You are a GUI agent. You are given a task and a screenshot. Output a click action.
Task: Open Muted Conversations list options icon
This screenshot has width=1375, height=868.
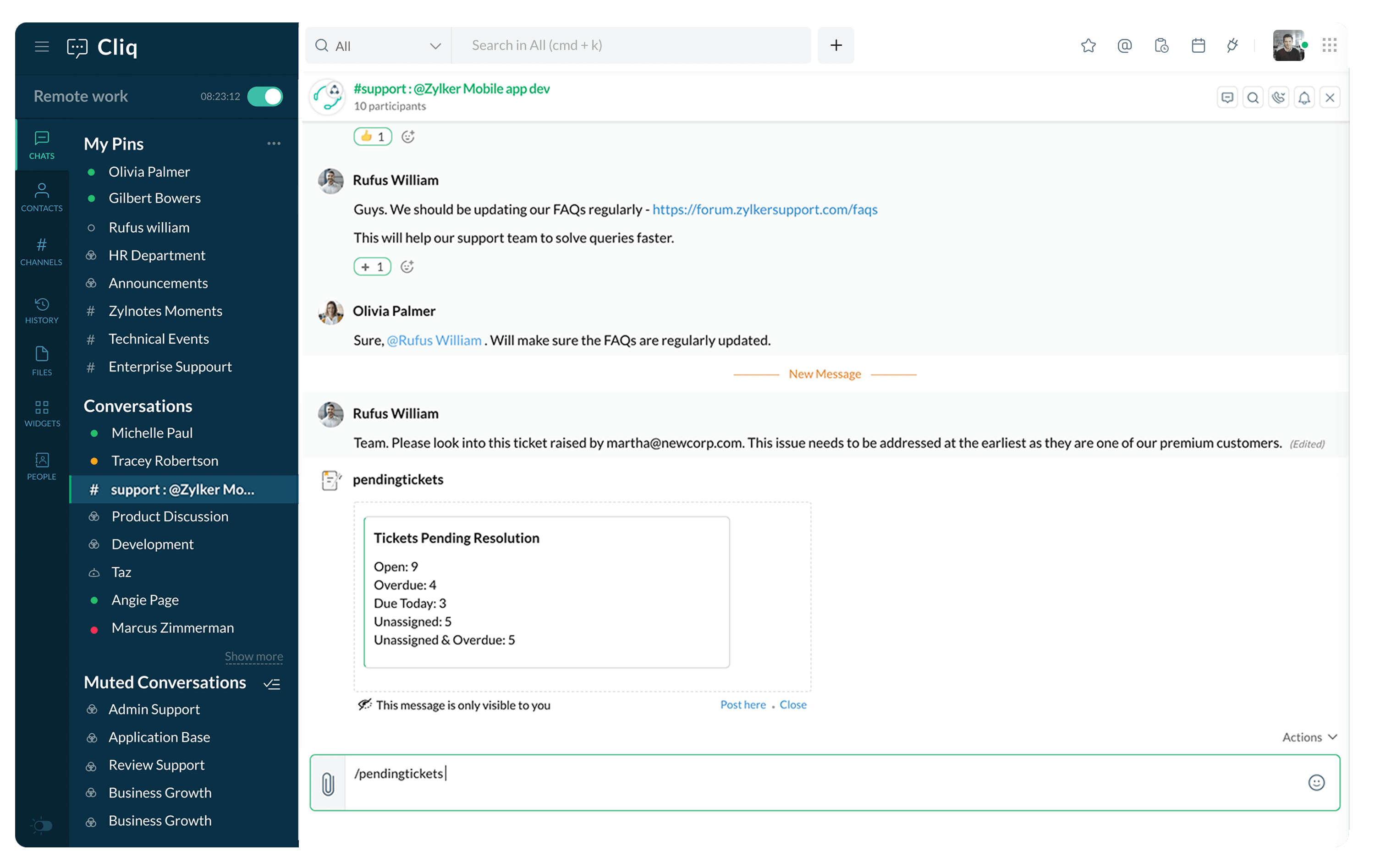click(272, 684)
